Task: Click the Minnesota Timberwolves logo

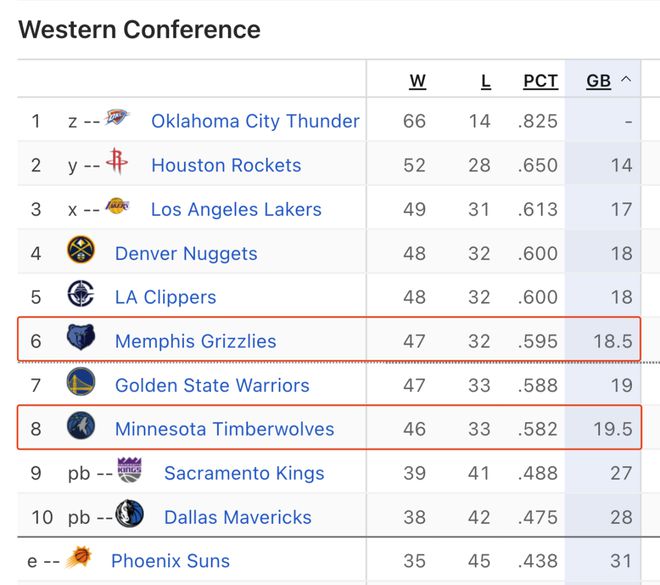Action: [x=81, y=425]
